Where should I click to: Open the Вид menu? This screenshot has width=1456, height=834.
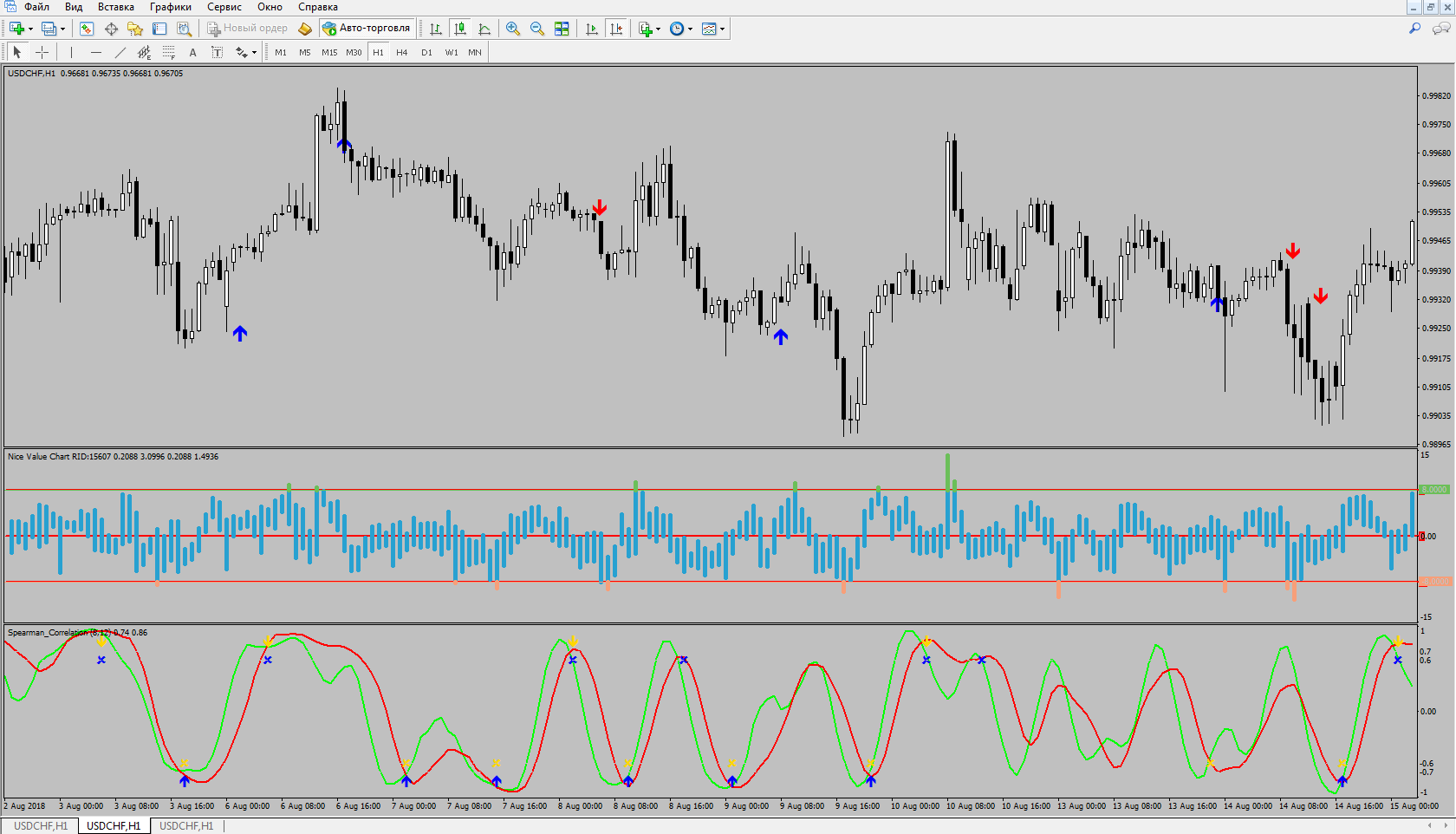point(74,7)
